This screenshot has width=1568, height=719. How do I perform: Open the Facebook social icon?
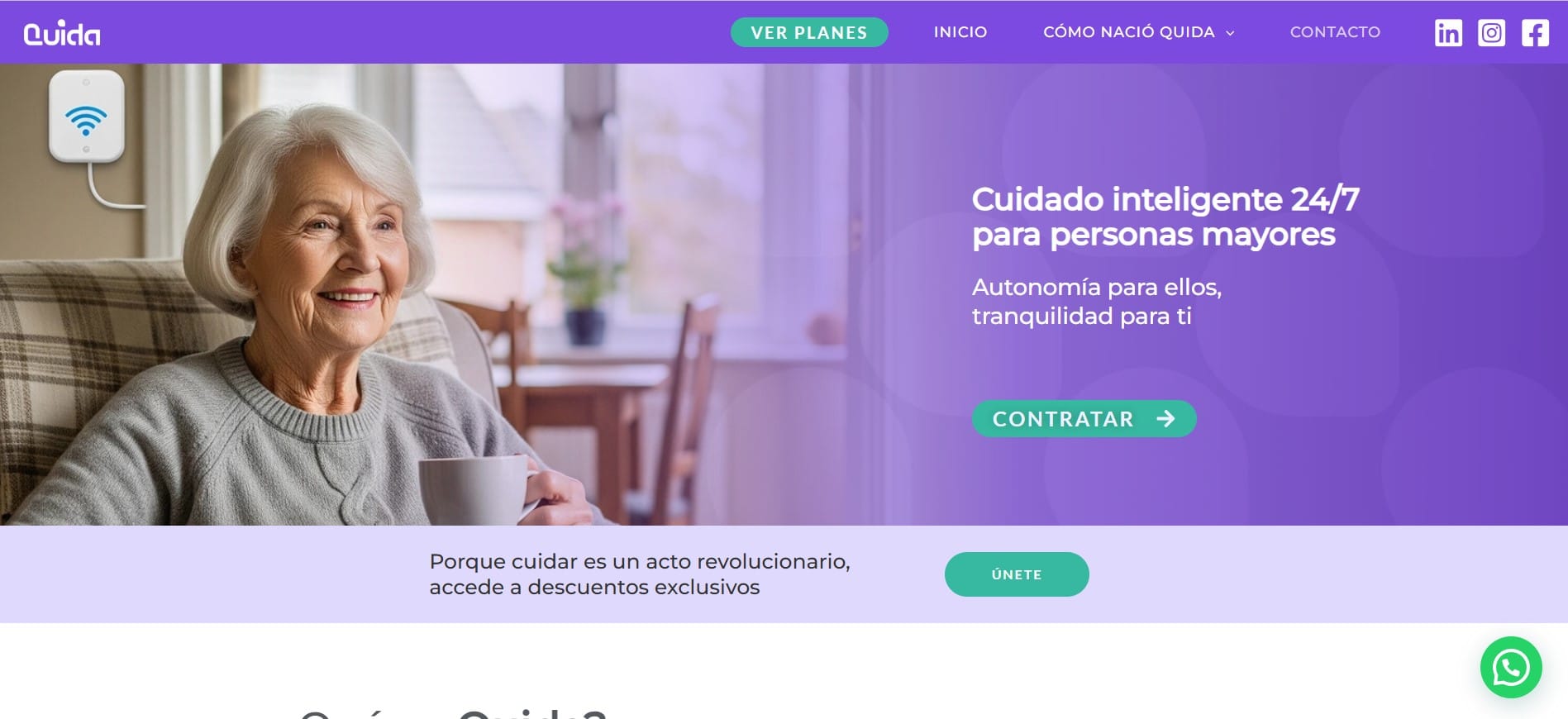(1535, 33)
